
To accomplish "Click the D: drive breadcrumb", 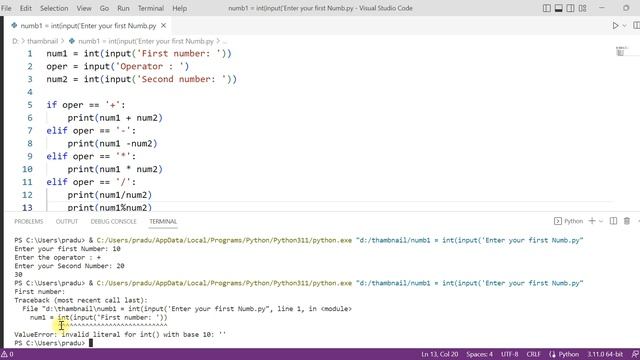I will [x=16, y=41].
